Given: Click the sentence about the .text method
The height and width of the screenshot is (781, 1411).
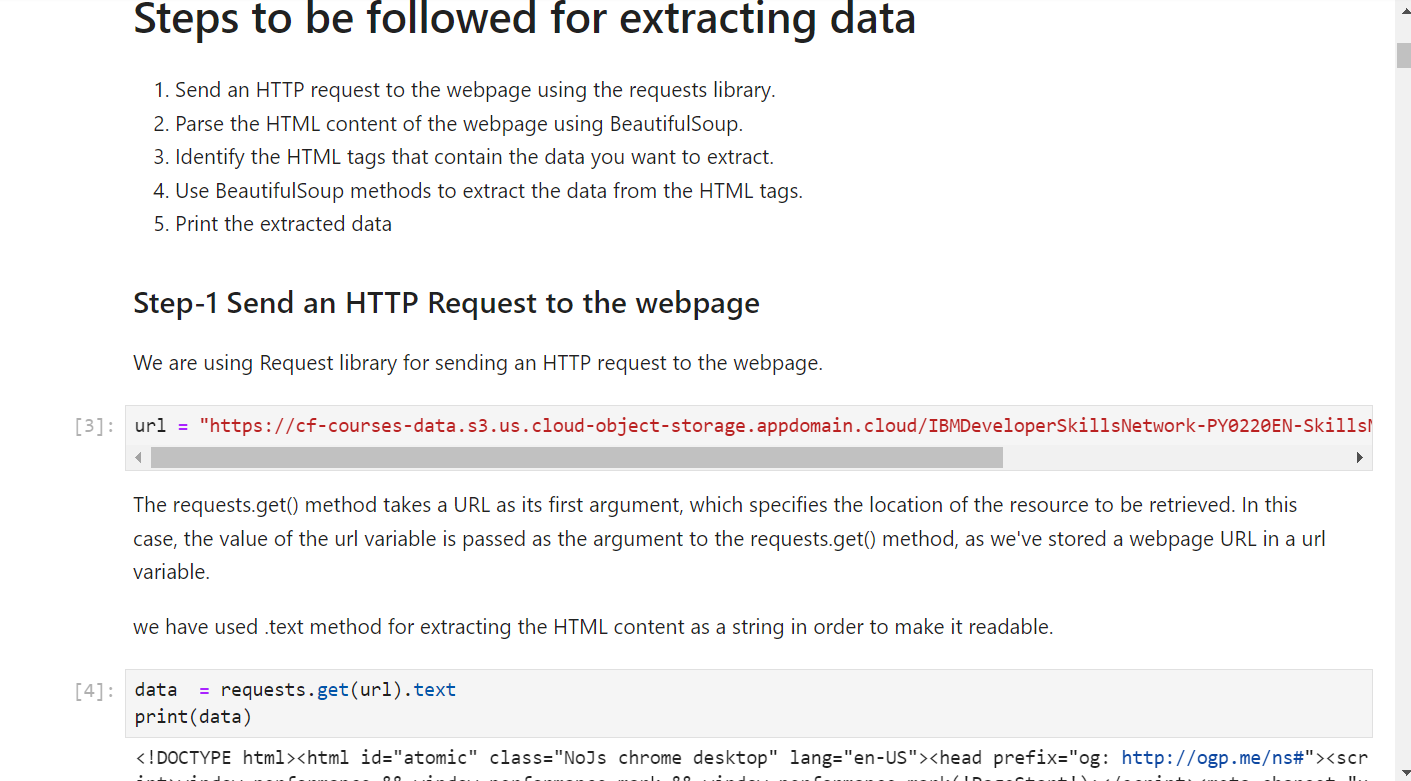Looking at the screenshot, I should pos(593,627).
